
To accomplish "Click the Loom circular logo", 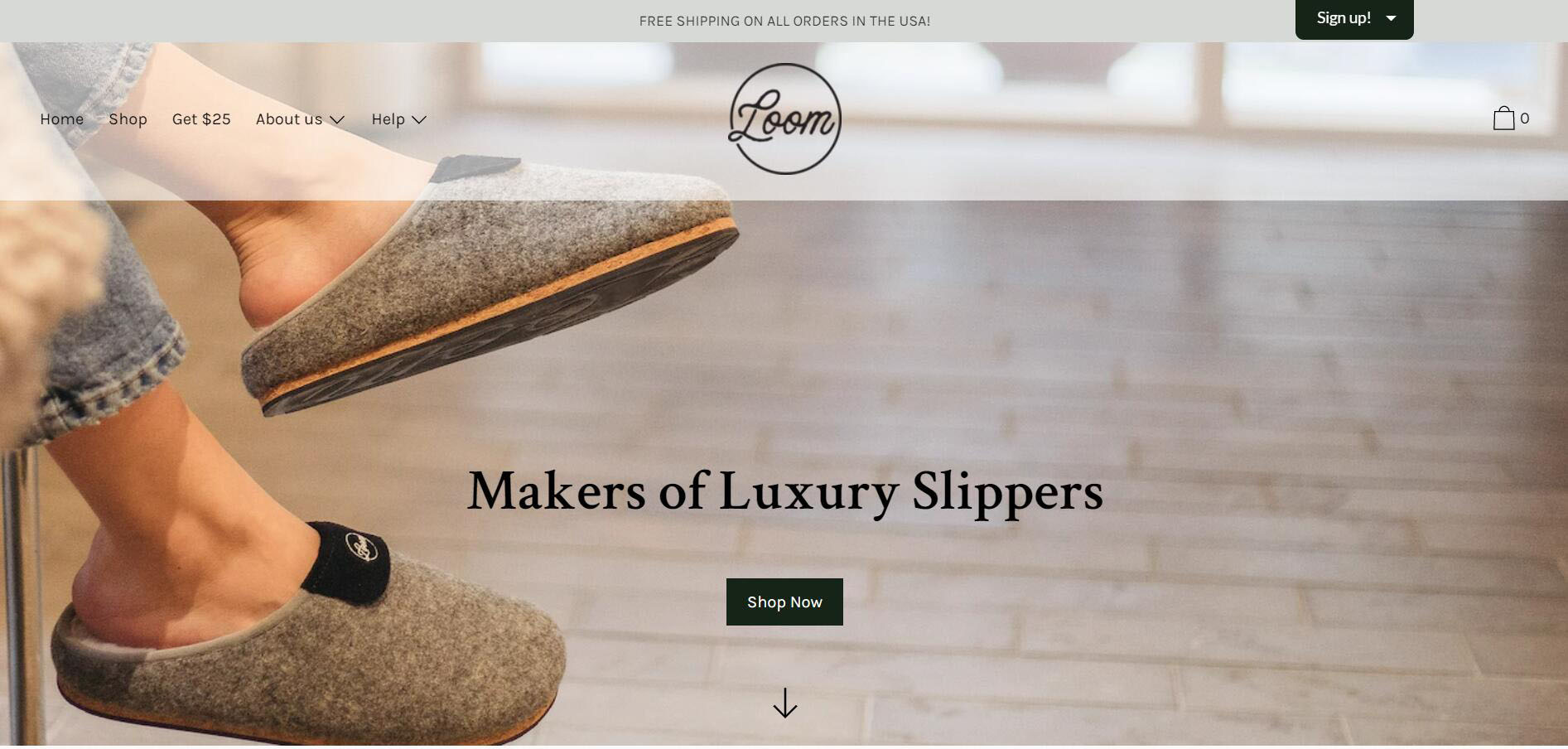I will pos(784,118).
